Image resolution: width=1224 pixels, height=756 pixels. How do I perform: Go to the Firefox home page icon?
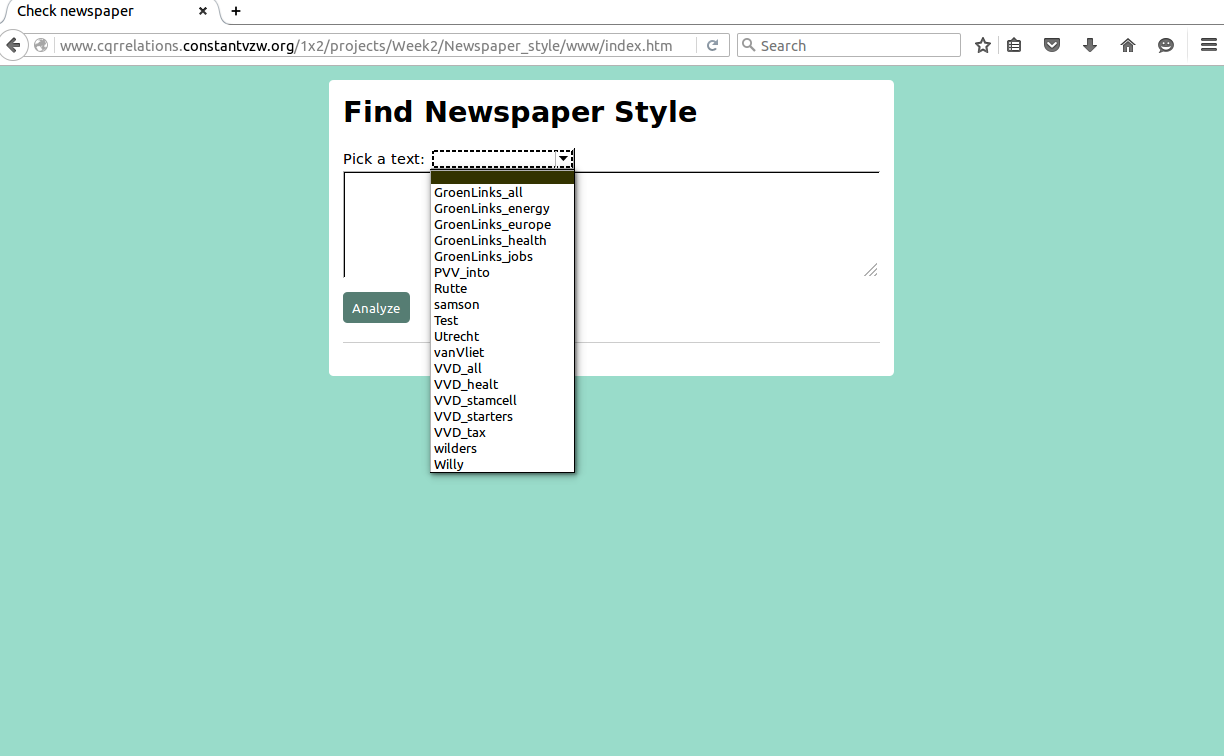[x=1128, y=45]
